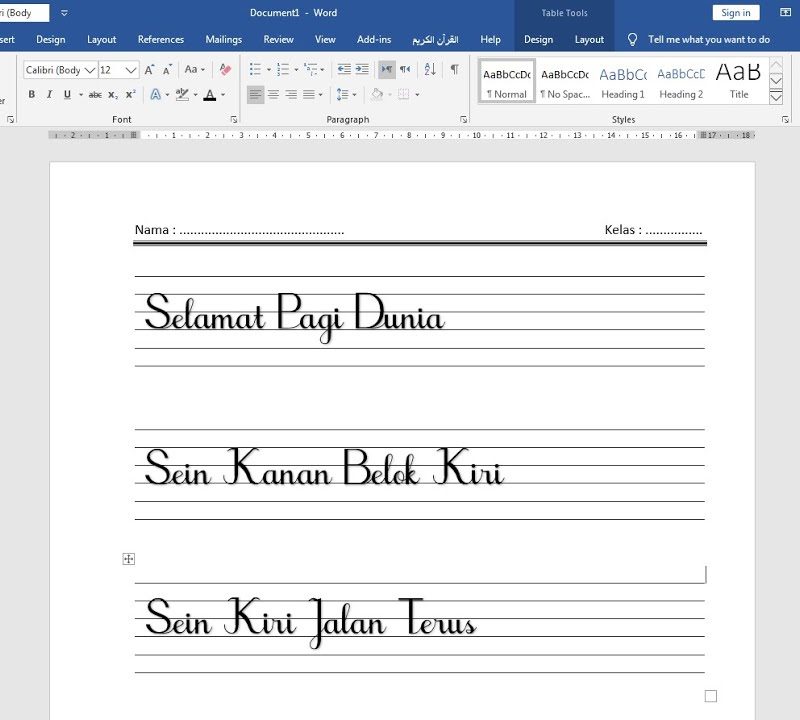Apply subscript formatting
The height and width of the screenshot is (720, 800).
point(113,94)
